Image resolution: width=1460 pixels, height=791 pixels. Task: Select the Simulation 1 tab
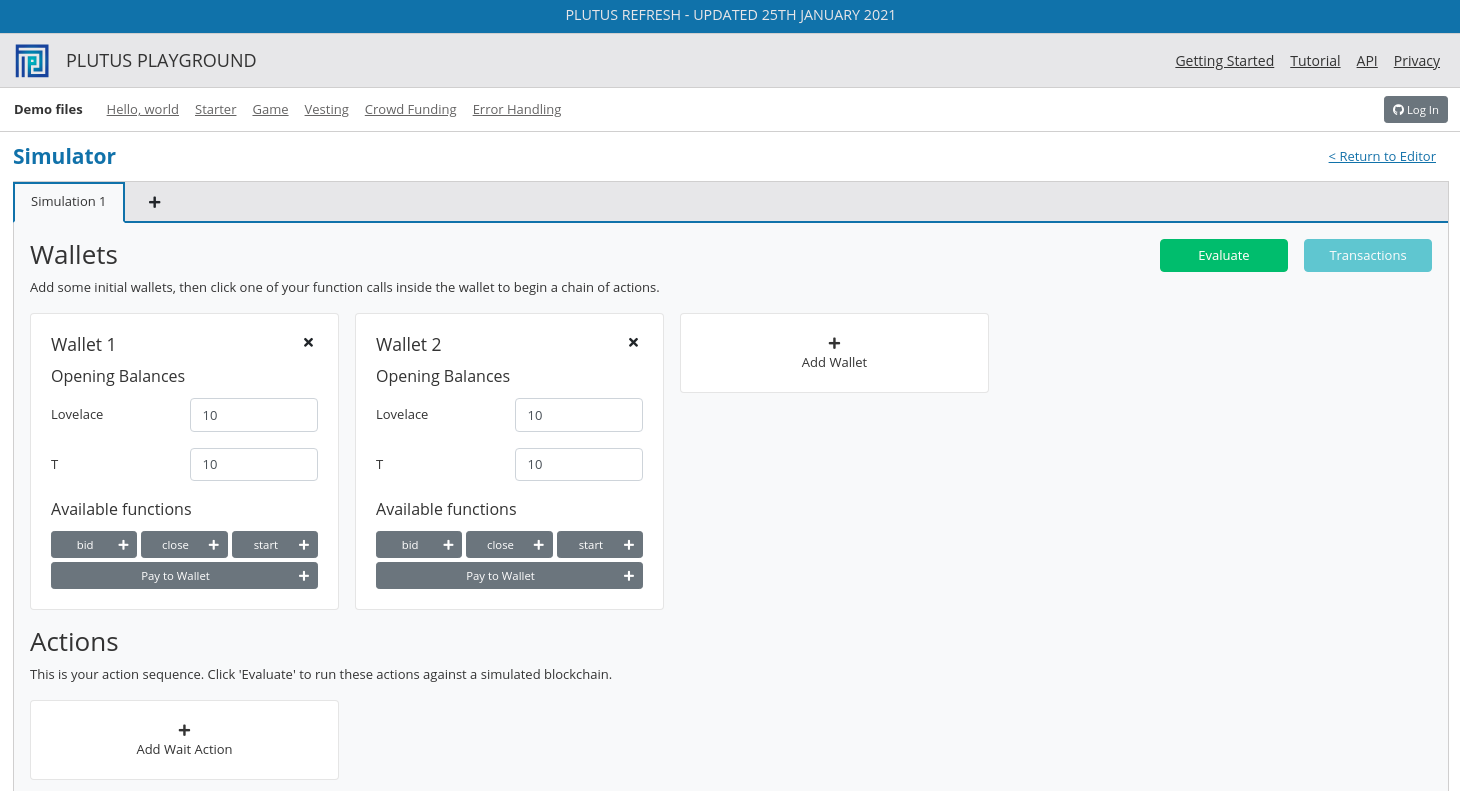[69, 202]
